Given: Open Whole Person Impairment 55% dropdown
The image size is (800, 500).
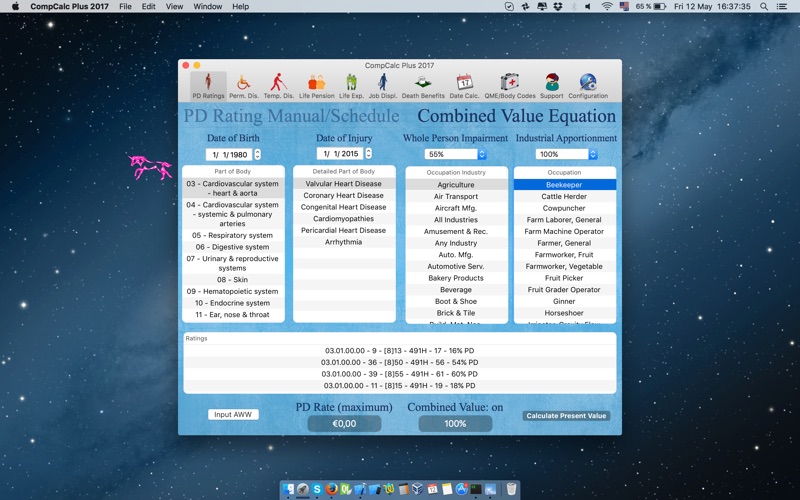Looking at the screenshot, I should (456, 154).
